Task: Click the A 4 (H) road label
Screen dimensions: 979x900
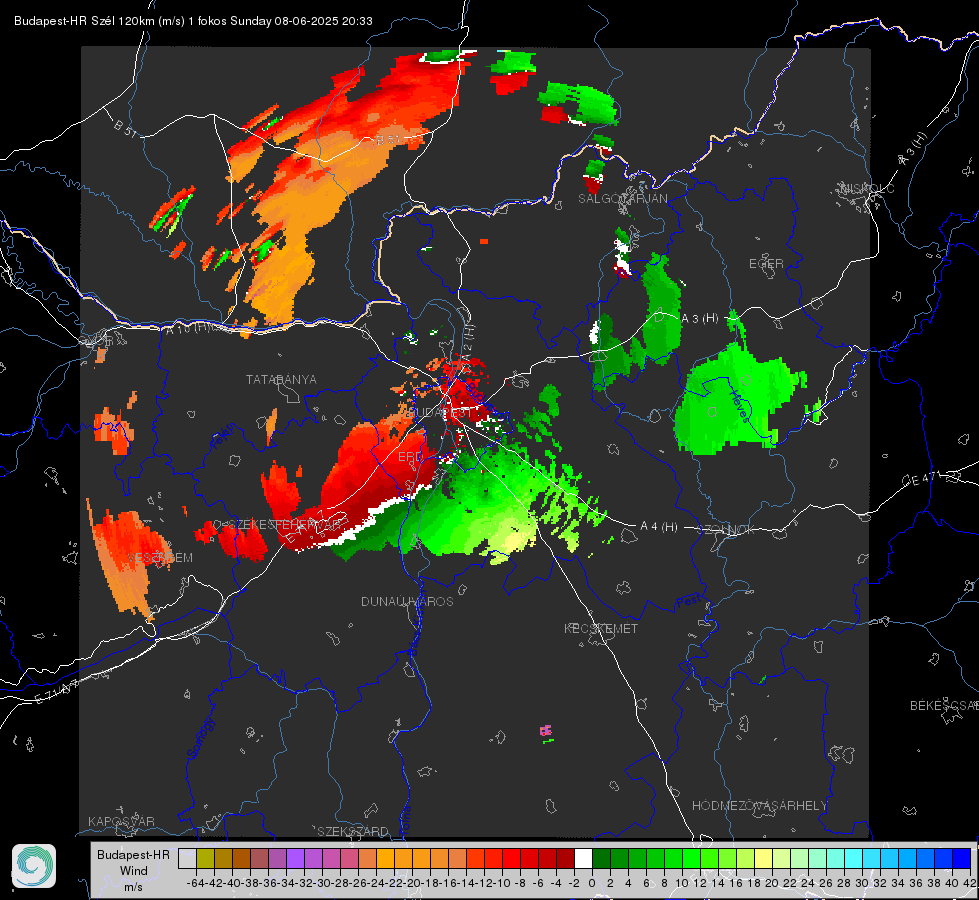Action: tap(659, 527)
